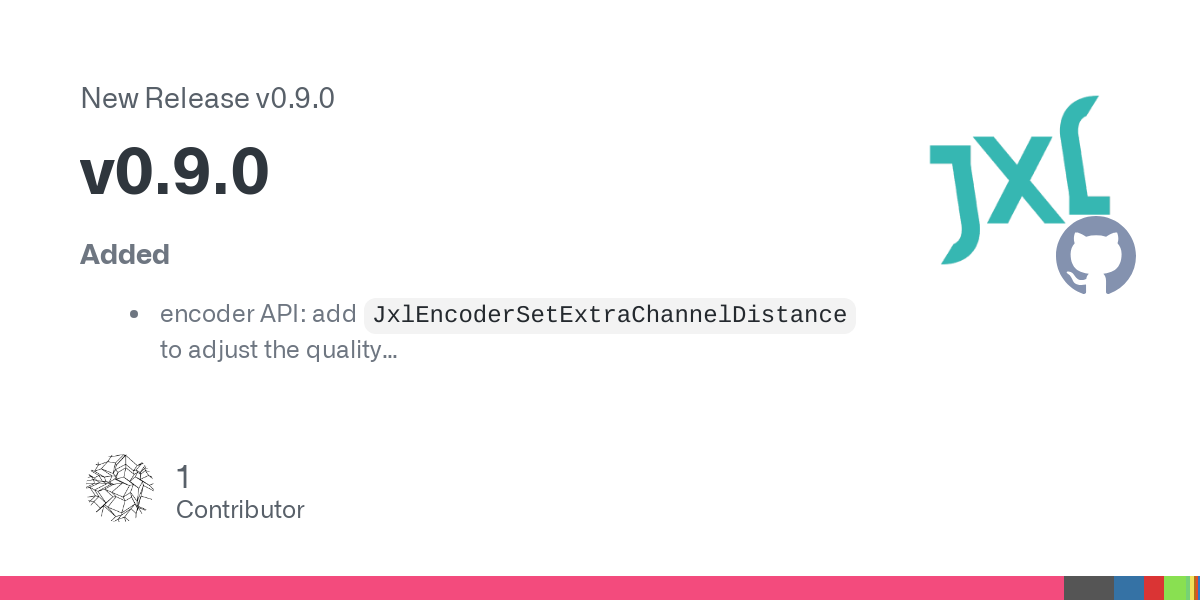Viewport: 1200px width, 600px height.
Task: Click the 'encoder API: add' text
Action: click(x=258, y=314)
